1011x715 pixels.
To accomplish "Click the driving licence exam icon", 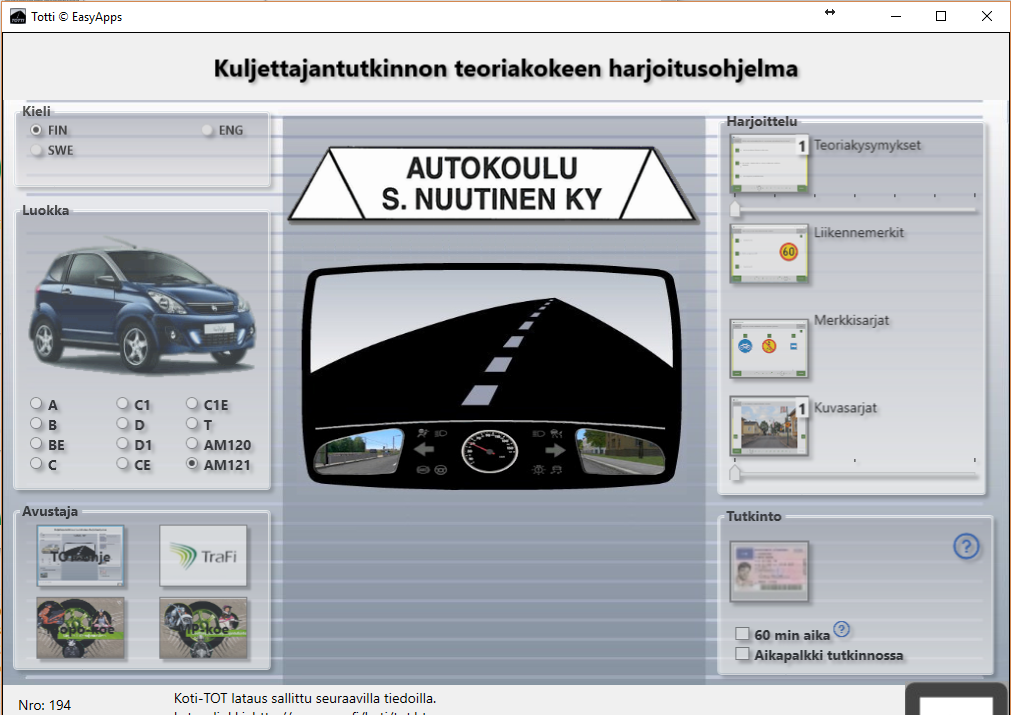I will pyautogui.click(x=769, y=571).
